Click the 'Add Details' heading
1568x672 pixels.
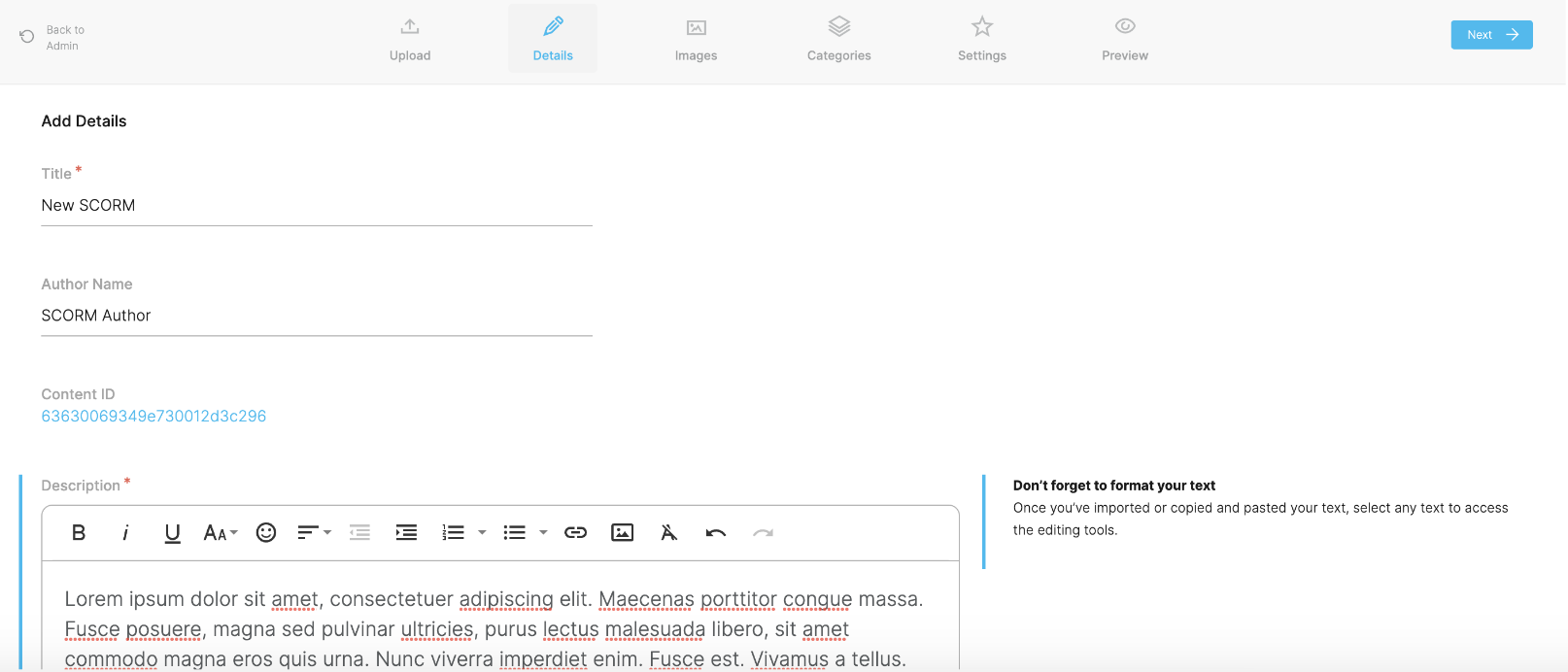[x=84, y=121]
